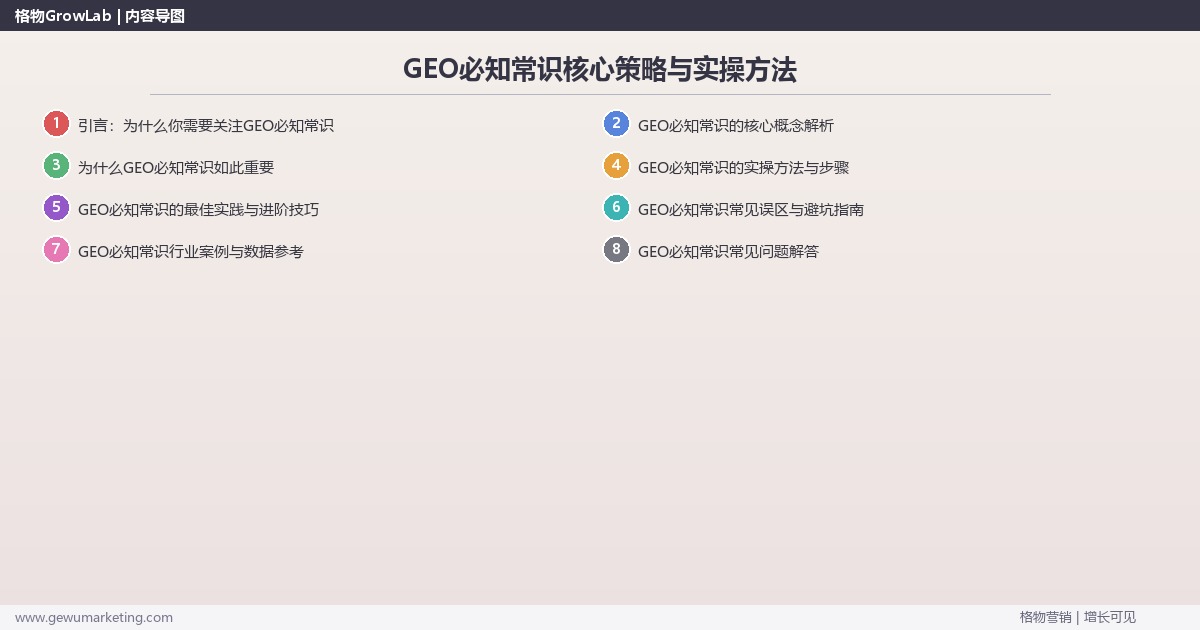
Task: Click the teal number 6 circle badge
Action: pyautogui.click(x=616, y=208)
